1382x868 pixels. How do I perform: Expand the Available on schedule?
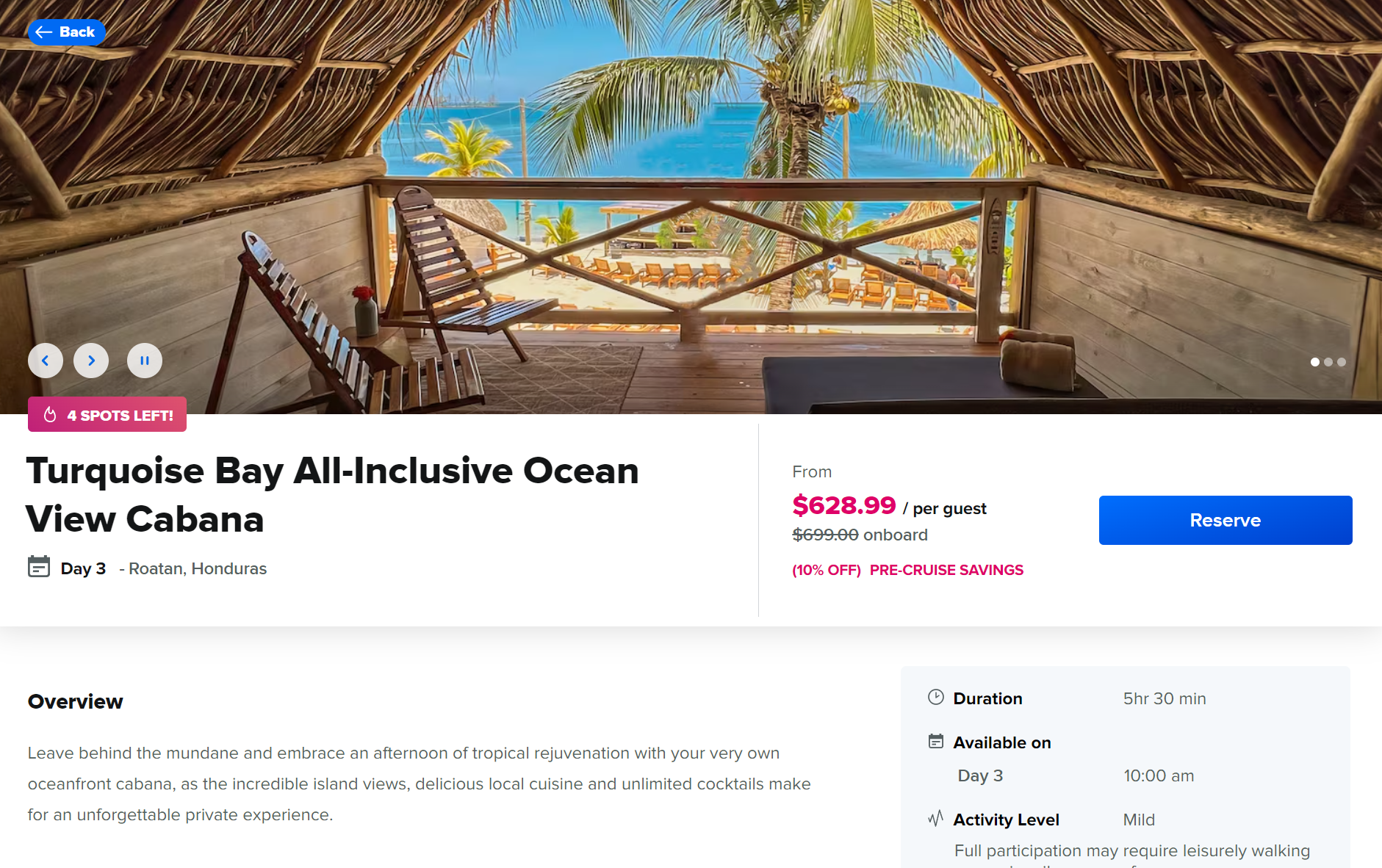[1002, 742]
